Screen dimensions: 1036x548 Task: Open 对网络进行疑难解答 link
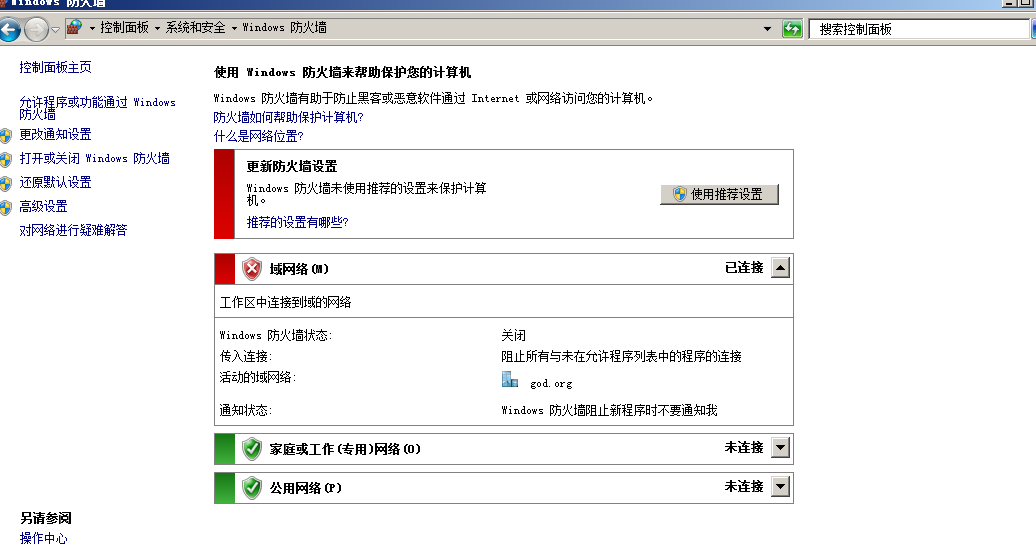point(73,230)
